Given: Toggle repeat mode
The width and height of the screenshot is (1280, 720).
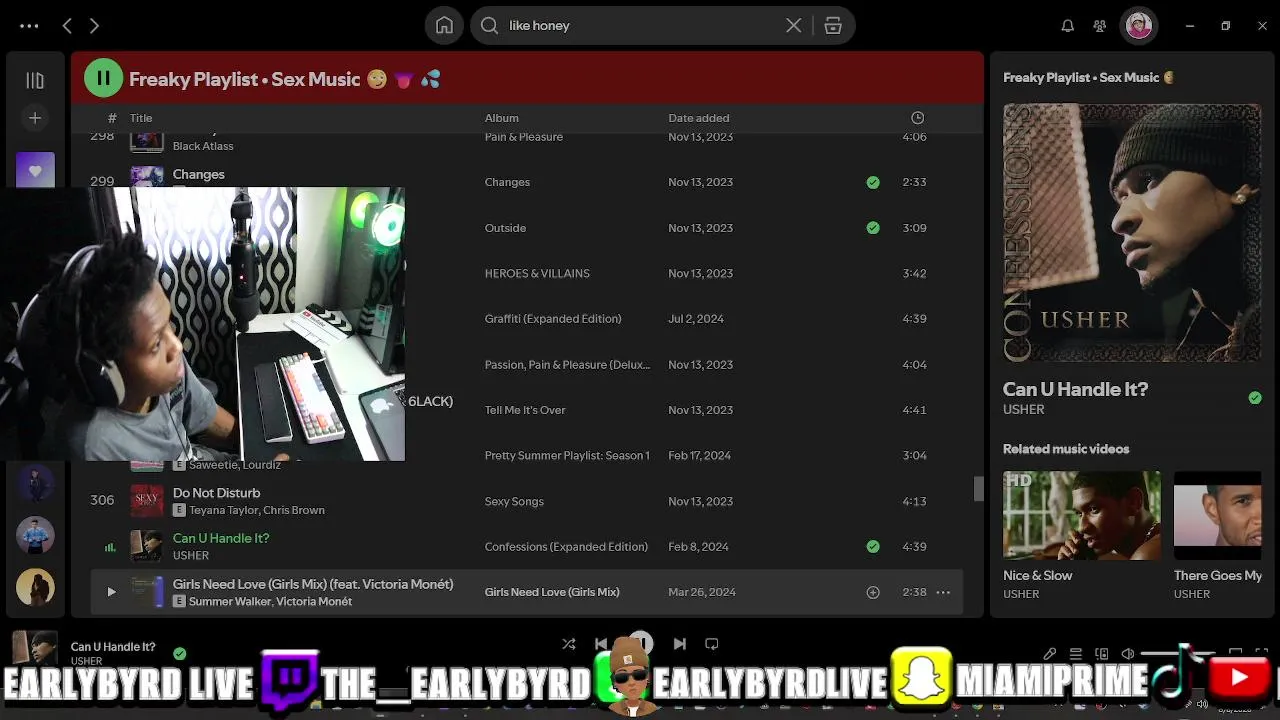Looking at the screenshot, I should pos(712,644).
